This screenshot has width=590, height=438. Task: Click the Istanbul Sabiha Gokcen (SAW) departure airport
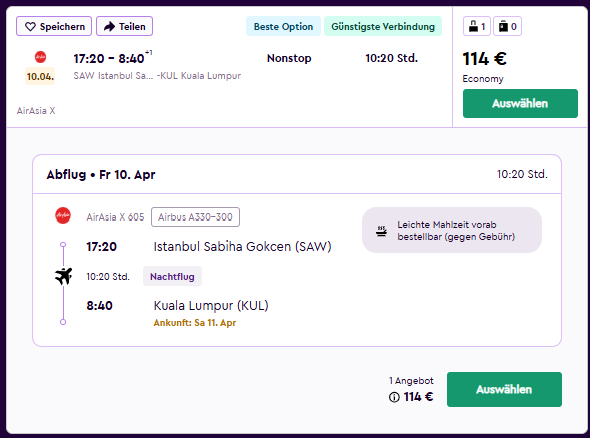point(242,246)
